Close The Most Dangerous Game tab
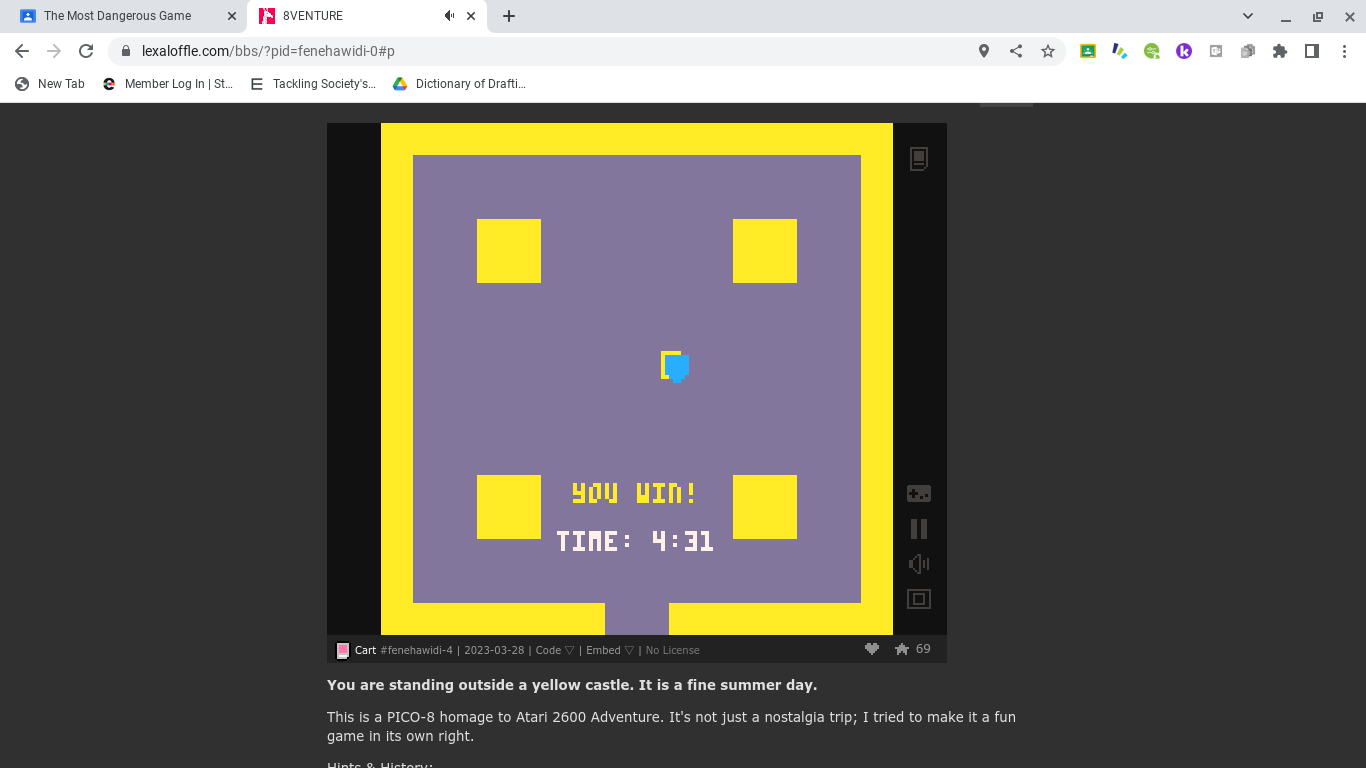Image resolution: width=1366 pixels, height=768 pixels. (x=232, y=16)
